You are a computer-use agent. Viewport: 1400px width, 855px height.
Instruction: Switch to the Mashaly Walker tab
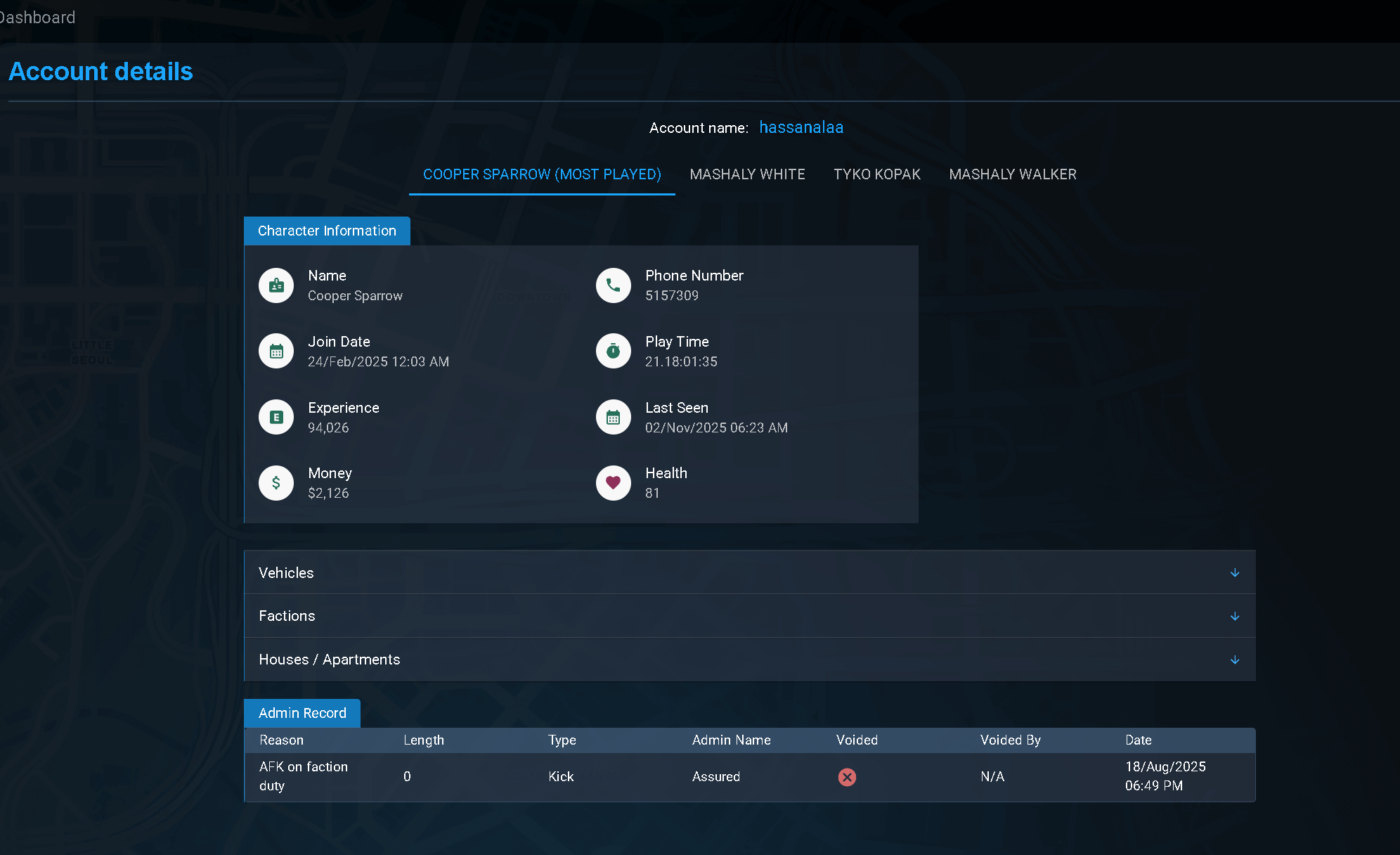1013,174
